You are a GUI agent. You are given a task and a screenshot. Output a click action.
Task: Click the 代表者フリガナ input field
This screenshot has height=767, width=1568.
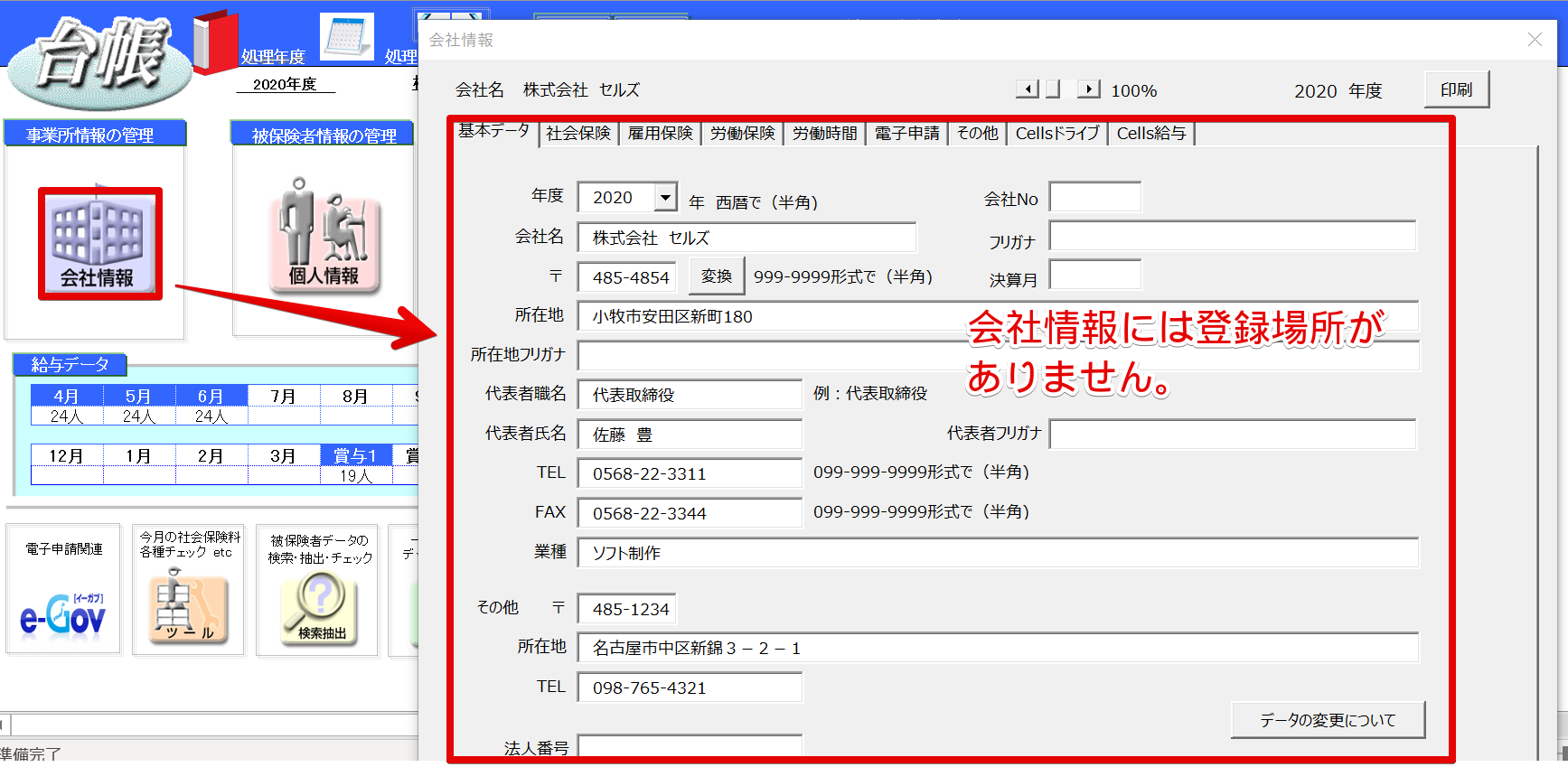[x=1232, y=435]
